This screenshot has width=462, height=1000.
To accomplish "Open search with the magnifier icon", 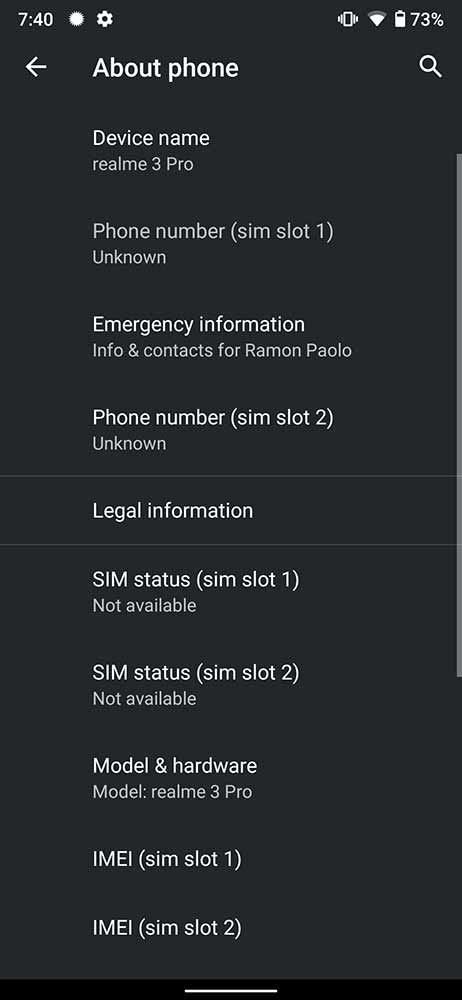I will (x=431, y=66).
